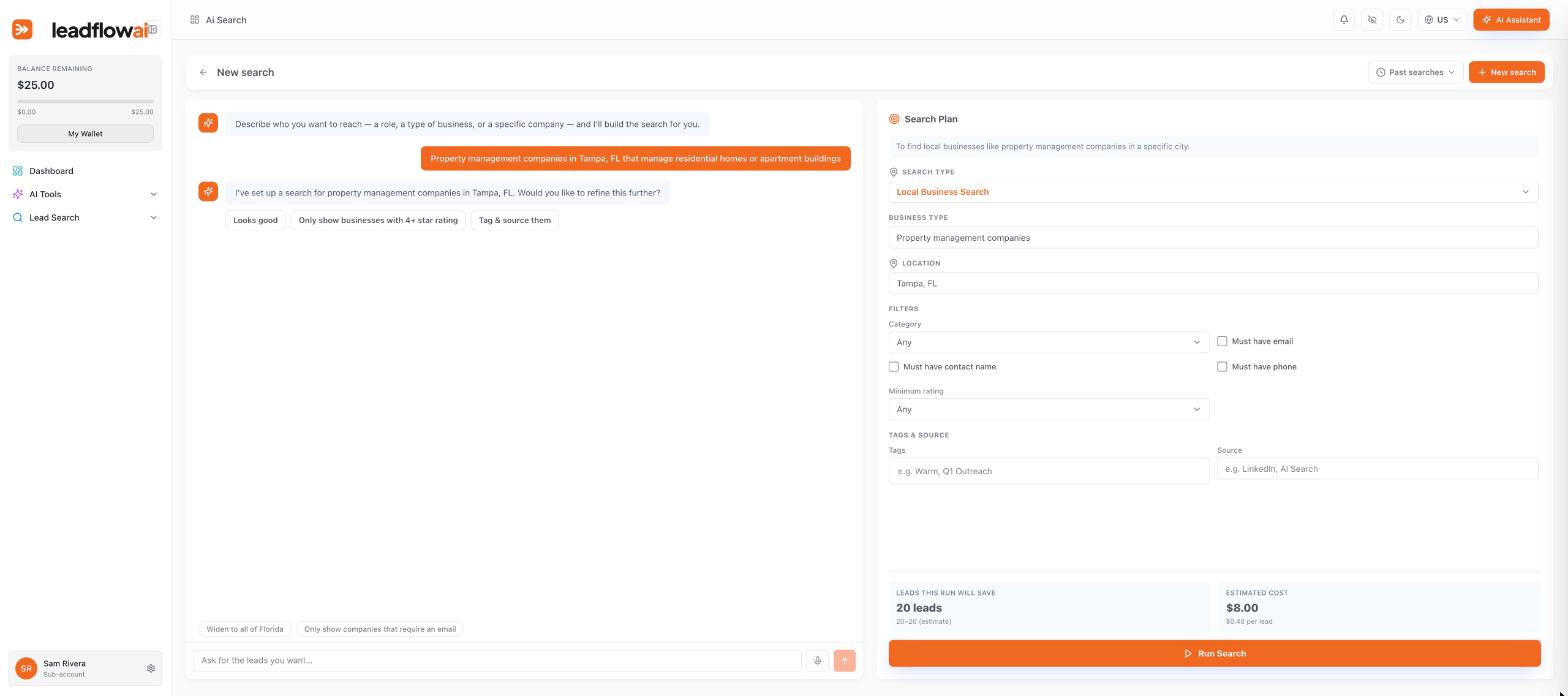This screenshot has width=1568, height=696.
Task: Choose Tag & source them suggestion
Action: pos(515,220)
